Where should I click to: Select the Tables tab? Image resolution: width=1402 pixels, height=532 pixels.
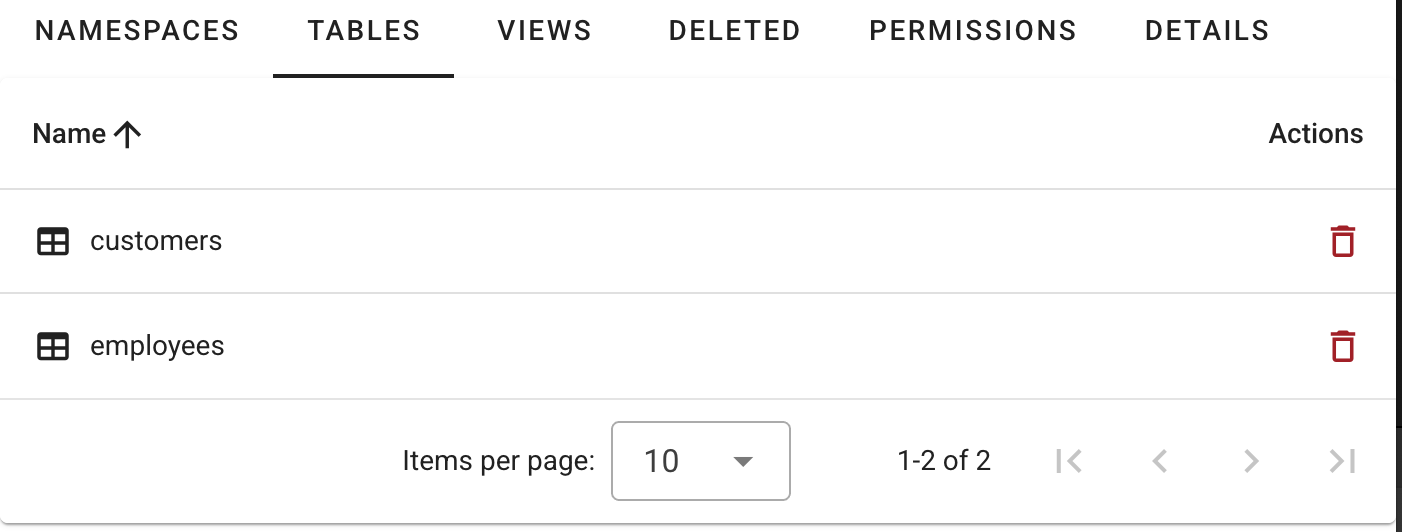(364, 31)
